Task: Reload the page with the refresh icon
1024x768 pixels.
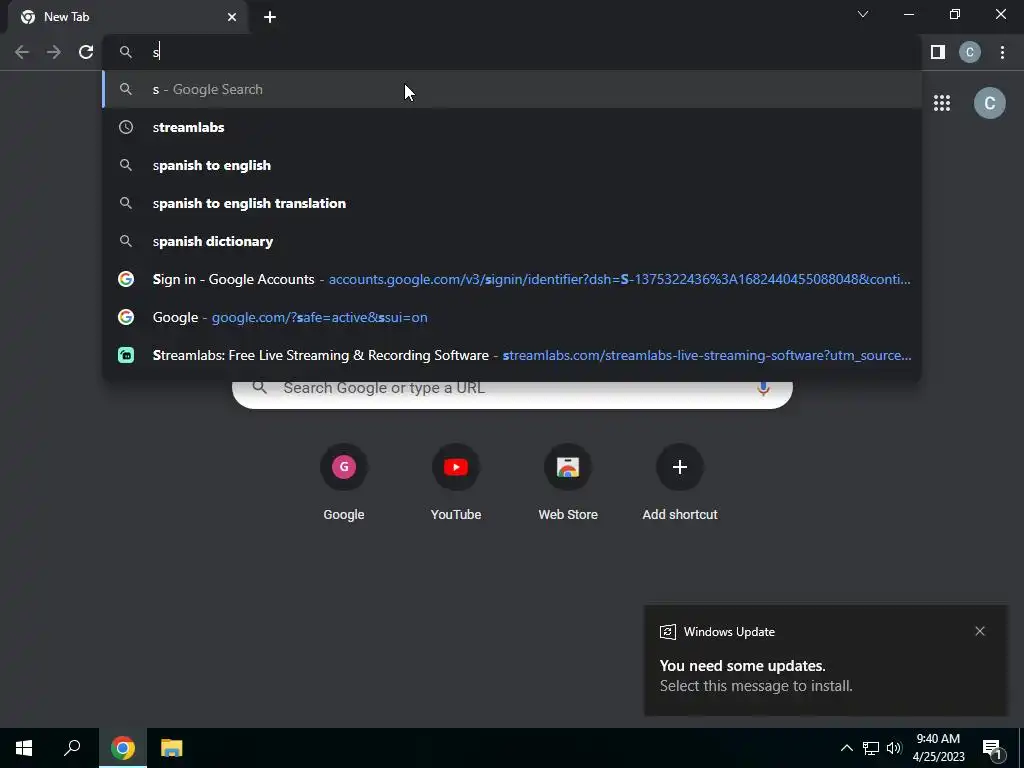Action: [x=86, y=52]
